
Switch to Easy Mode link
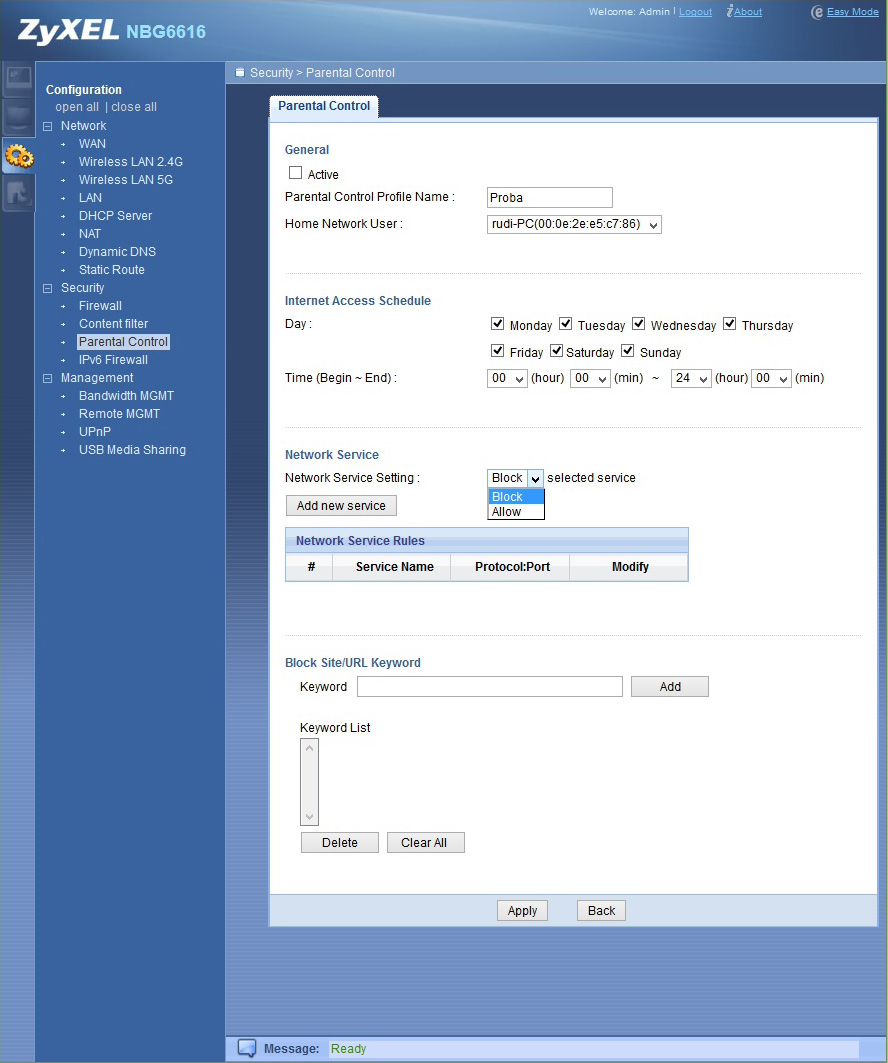pyautogui.click(x=852, y=12)
